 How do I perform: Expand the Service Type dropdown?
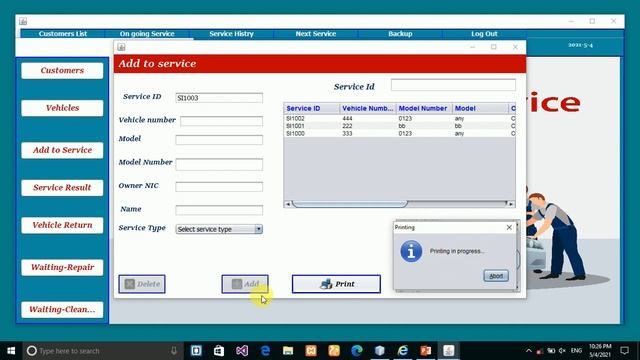(x=258, y=229)
